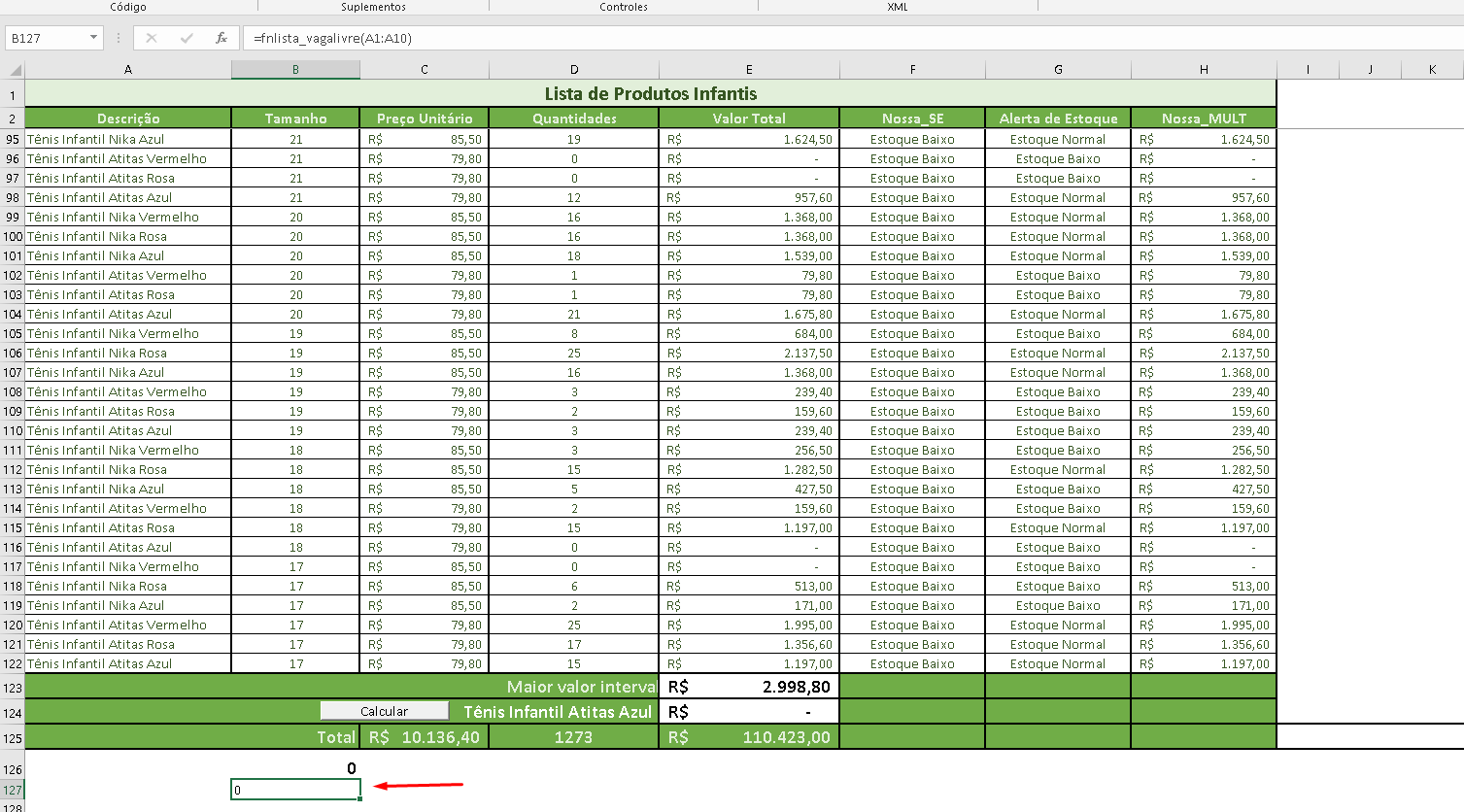Select column A header
1464x812 pixels.
[x=128, y=70]
